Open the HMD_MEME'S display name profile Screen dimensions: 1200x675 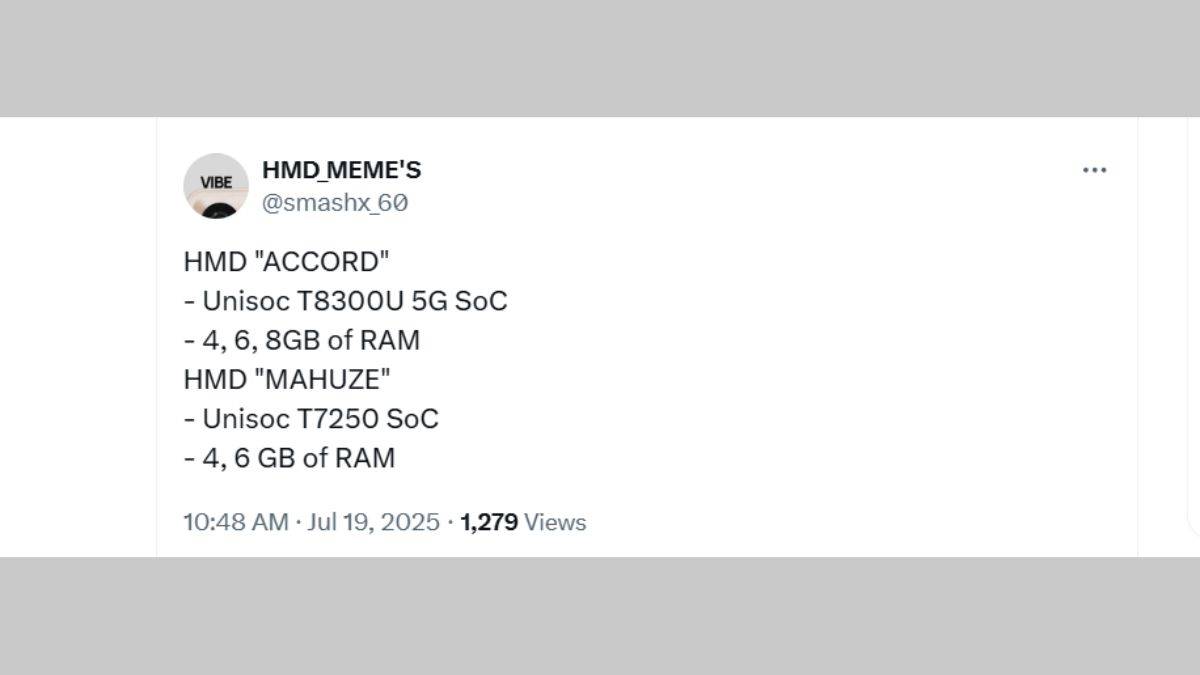pos(341,170)
